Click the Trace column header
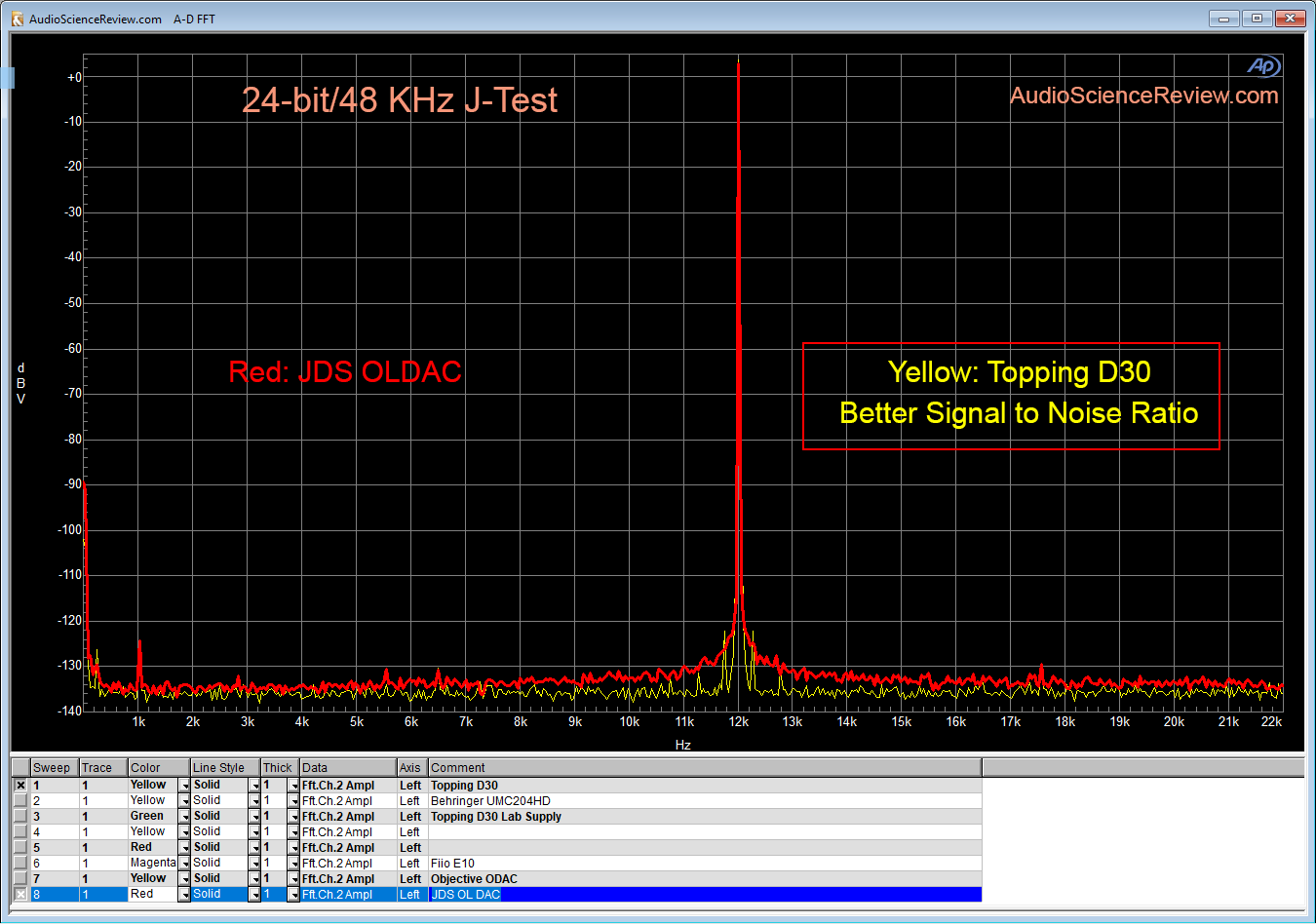The height and width of the screenshot is (924, 1316). 103,768
